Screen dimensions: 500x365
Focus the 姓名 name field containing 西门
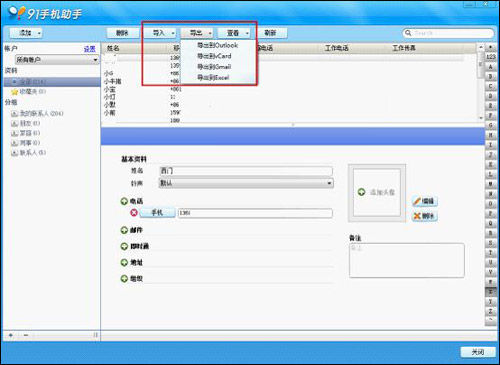[x=246, y=171]
